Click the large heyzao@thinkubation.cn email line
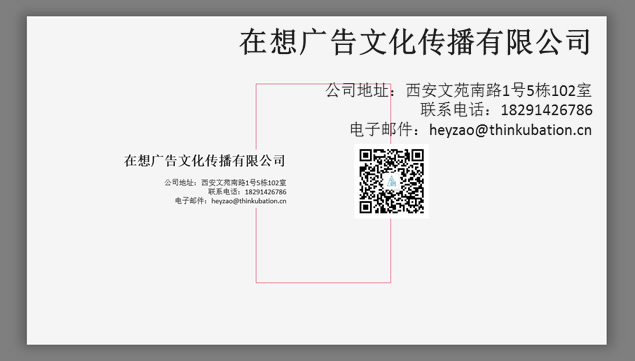This screenshot has width=635, height=361. coord(471,130)
